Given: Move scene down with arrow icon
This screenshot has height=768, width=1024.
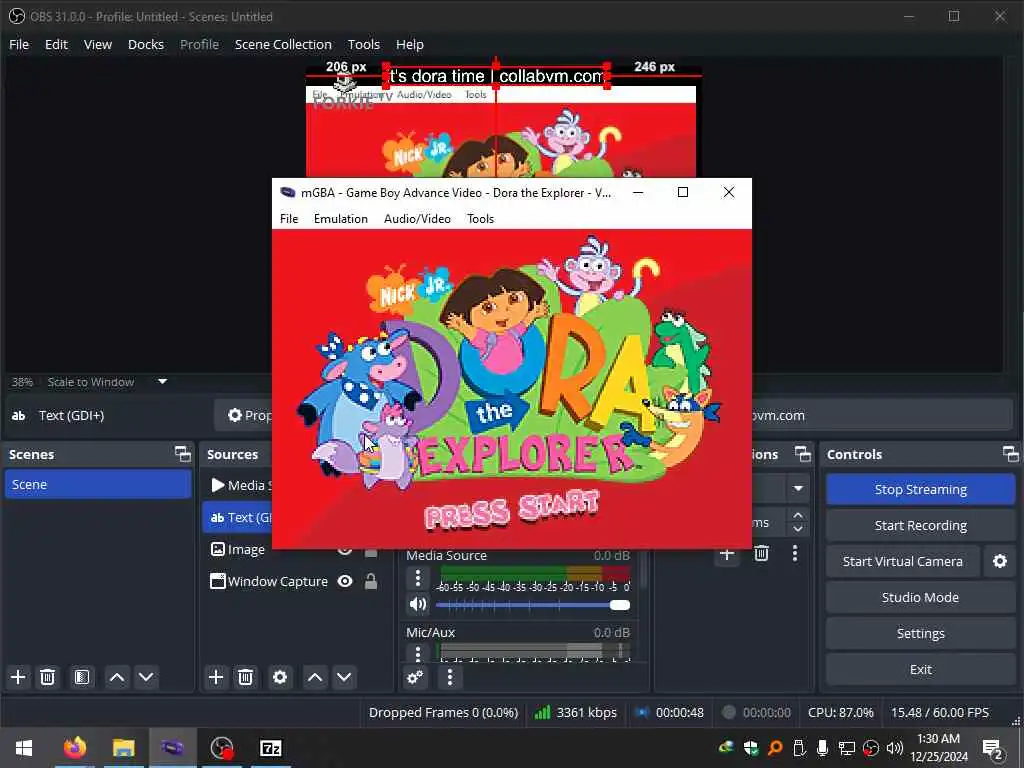Looking at the screenshot, I should [x=146, y=677].
